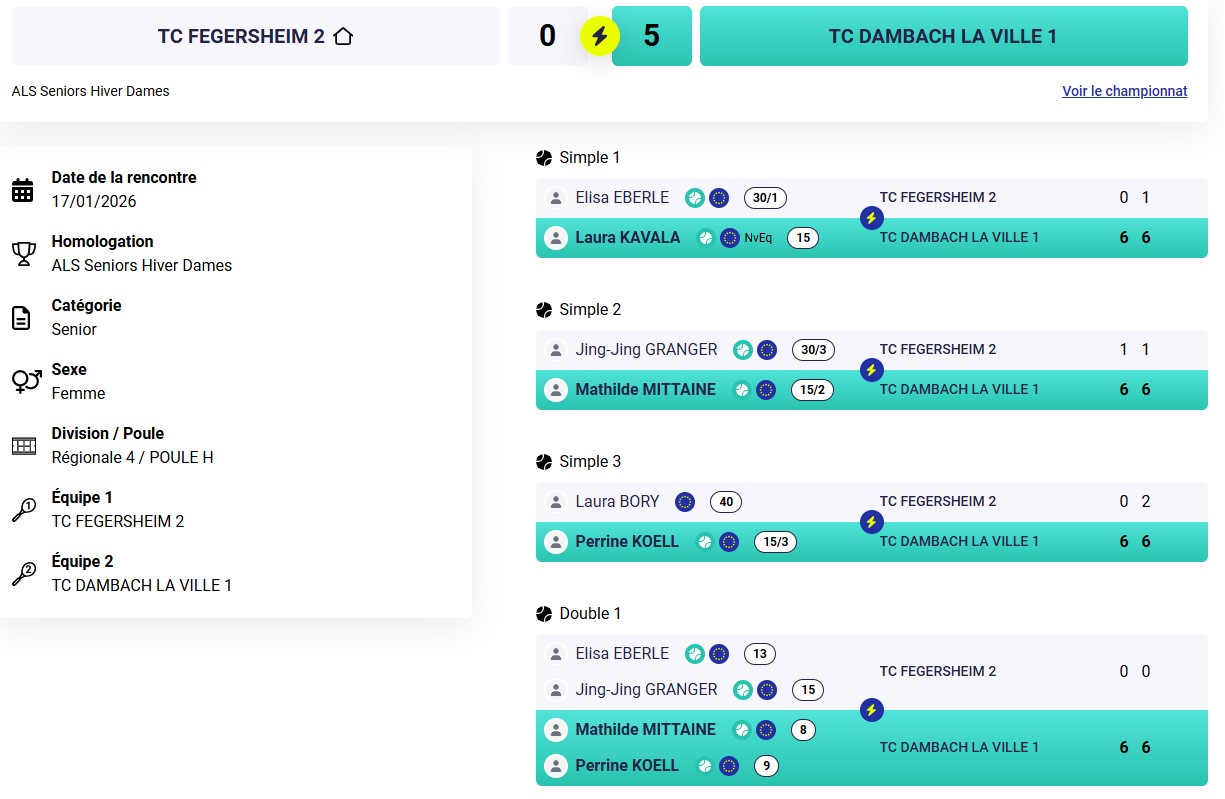Click the blue lightning icon in Simple 2 match

(871, 370)
